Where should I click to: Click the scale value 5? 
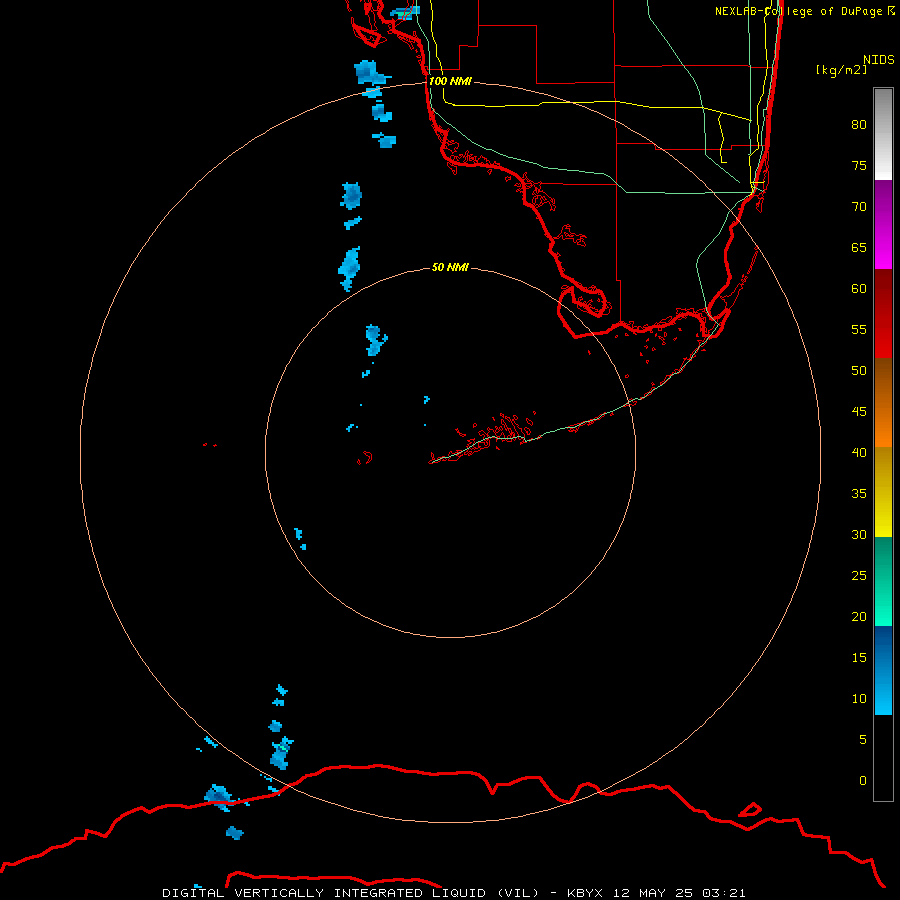click(863, 740)
